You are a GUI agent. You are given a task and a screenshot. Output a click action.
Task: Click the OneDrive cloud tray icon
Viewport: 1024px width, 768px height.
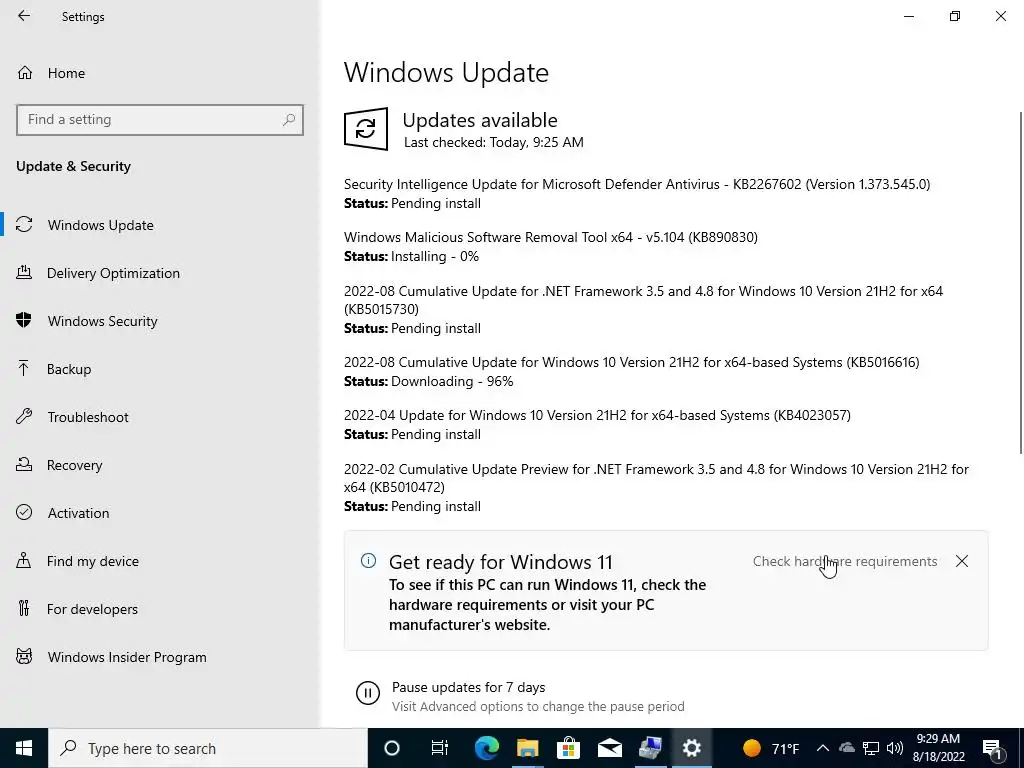(x=846, y=748)
